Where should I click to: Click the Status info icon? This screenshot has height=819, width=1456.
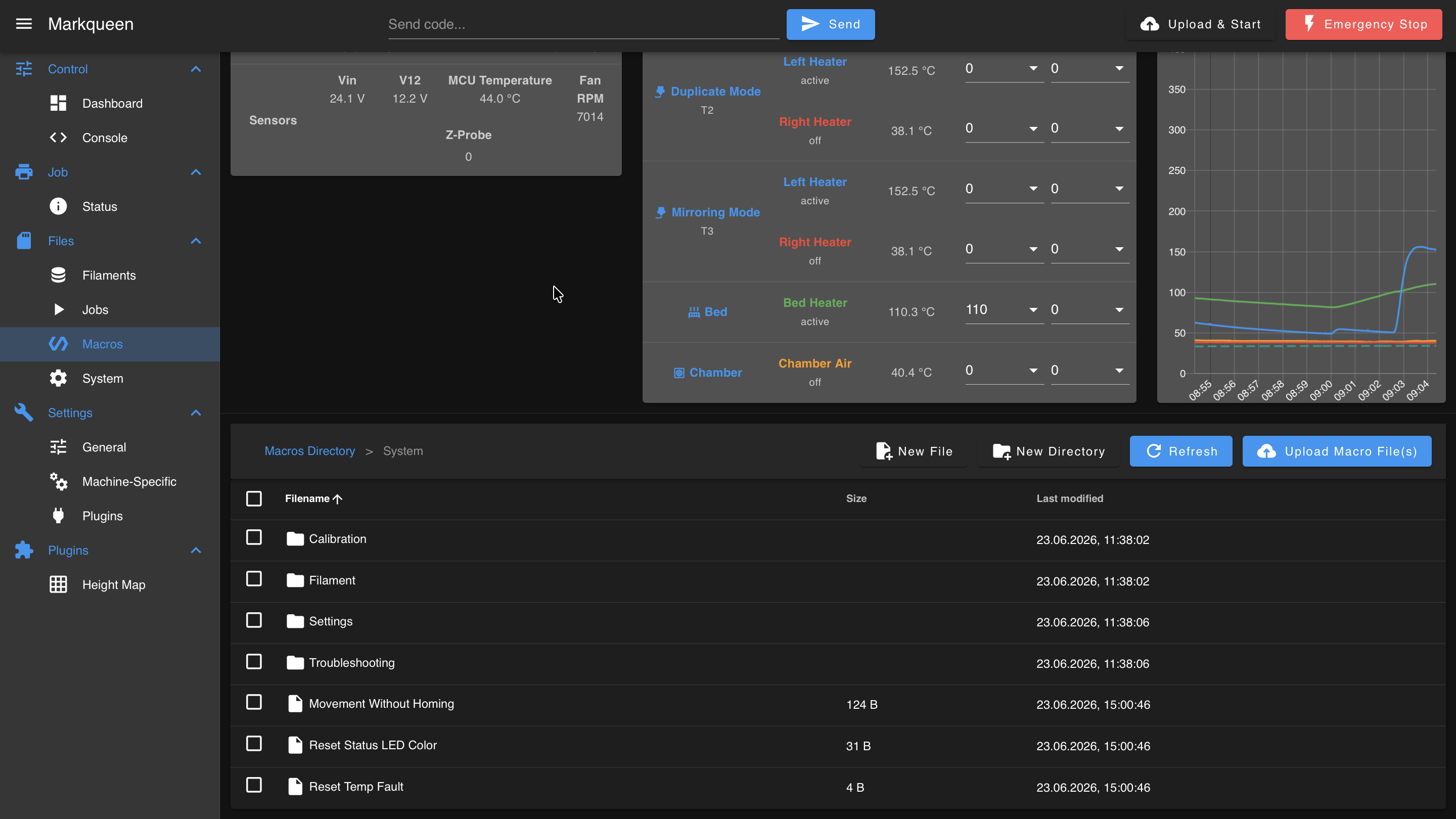pyautogui.click(x=58, y=206)
